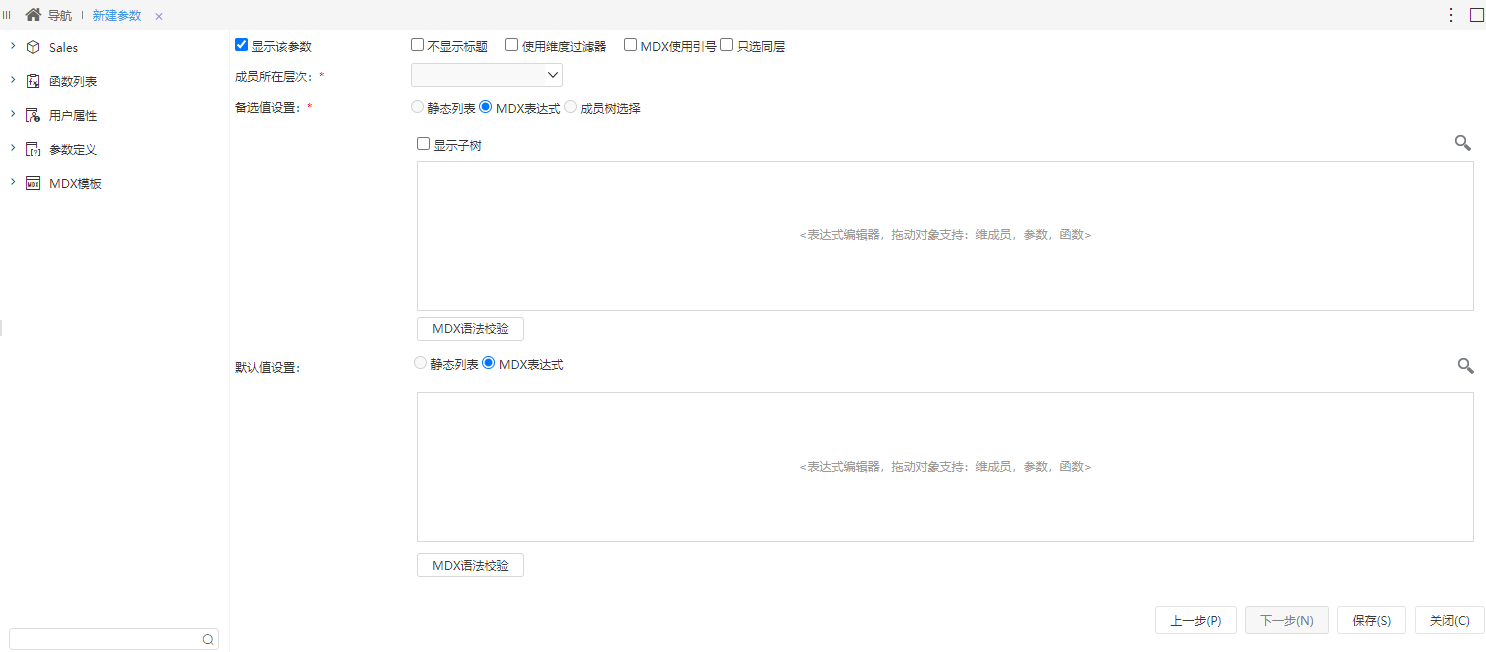Select the MDX模板 tree item label
Screen dimensions: 1486x652
point(75,183)
